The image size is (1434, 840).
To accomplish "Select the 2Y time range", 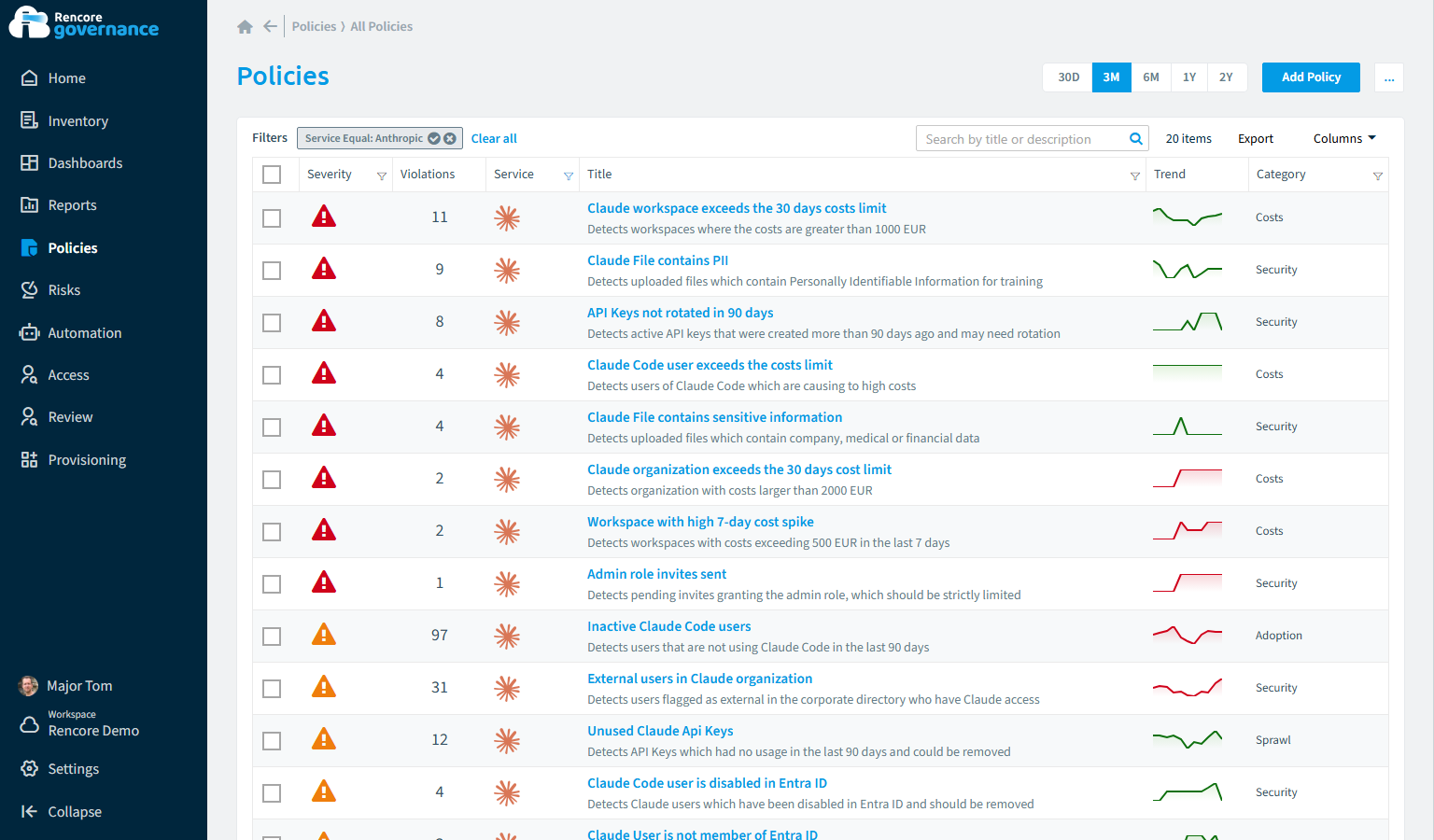I will 1226,77.
